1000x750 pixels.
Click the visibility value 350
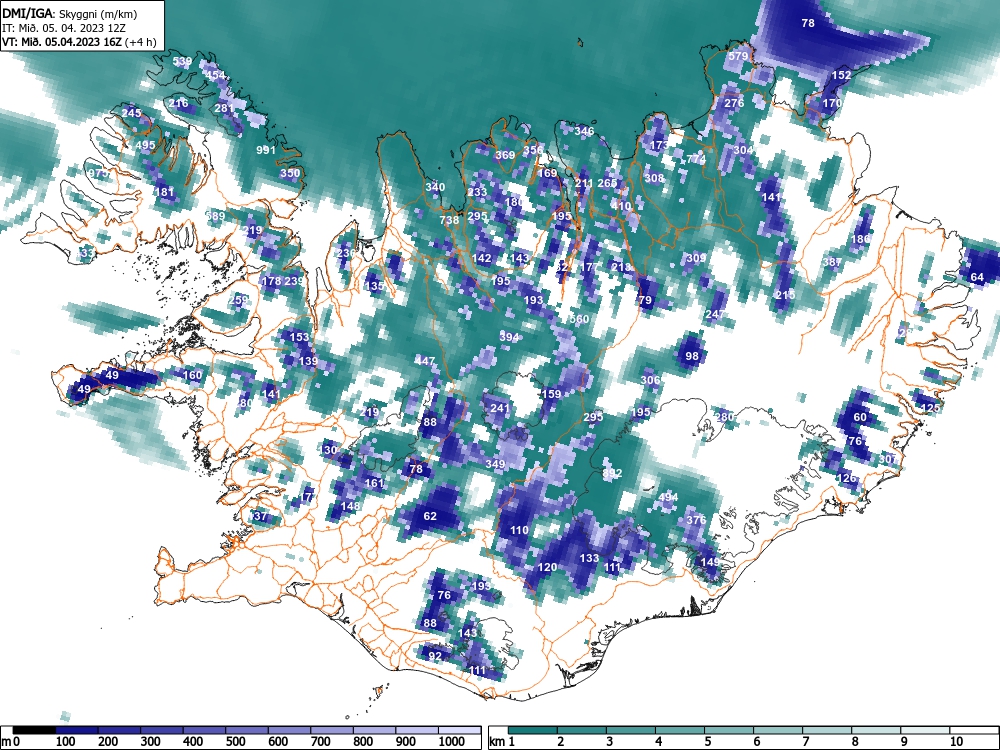coord(290,173)
